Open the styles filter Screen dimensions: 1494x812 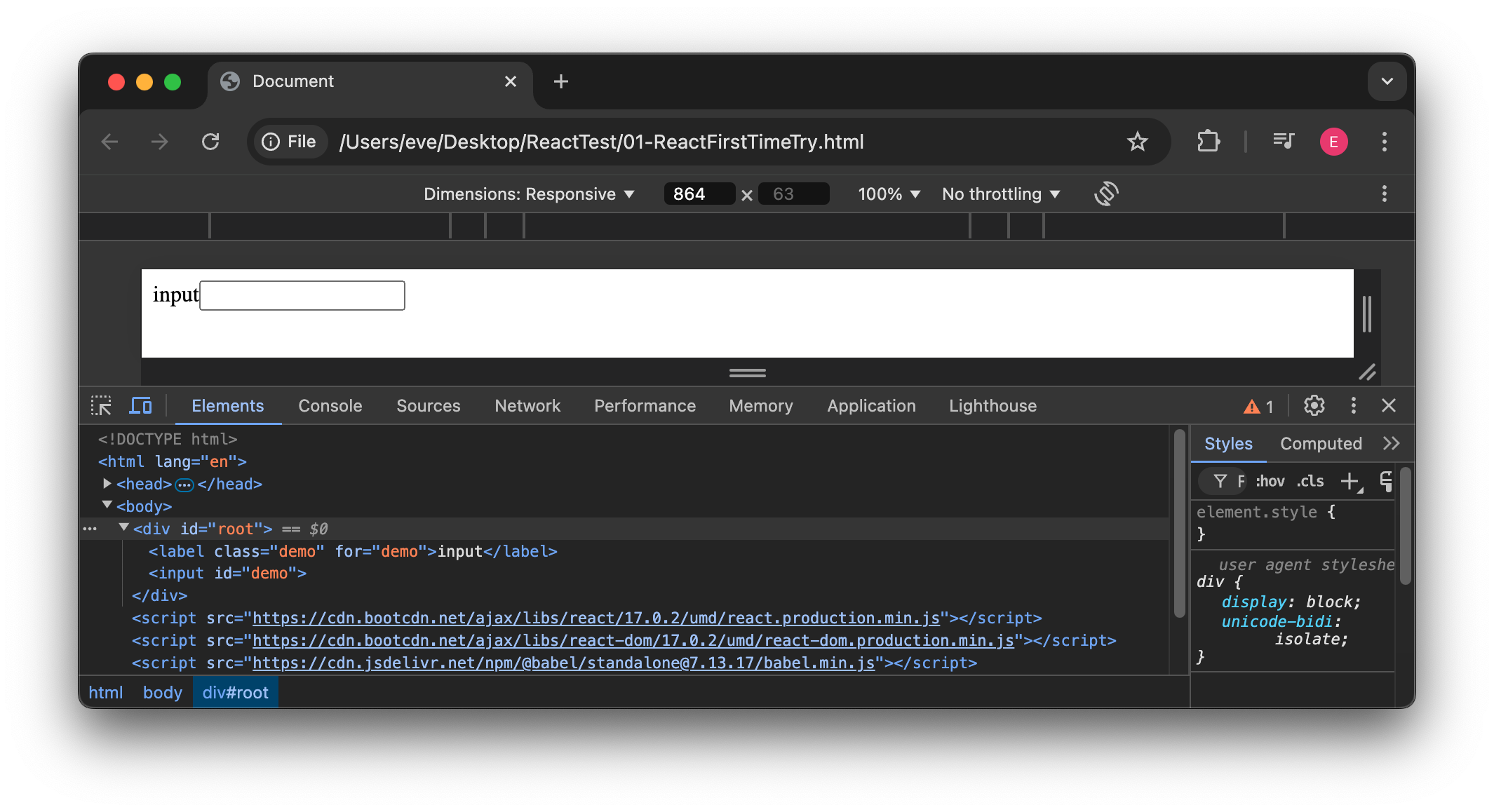pos(1221,481)
